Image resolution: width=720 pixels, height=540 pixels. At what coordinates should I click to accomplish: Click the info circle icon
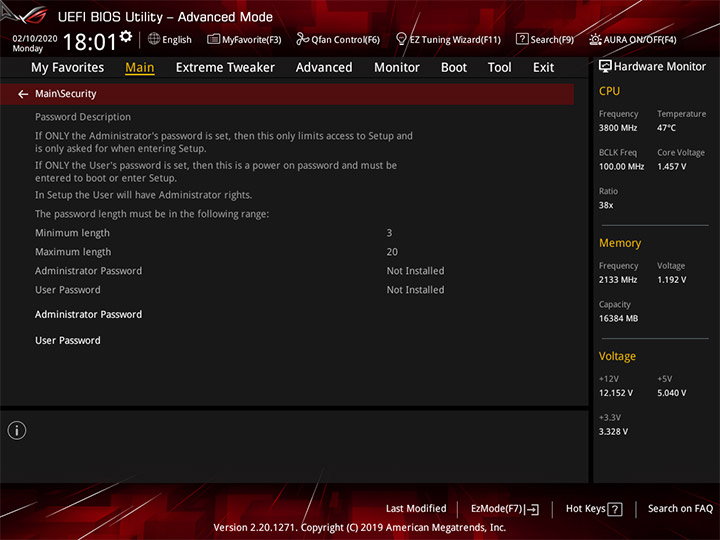pos(17,430)
